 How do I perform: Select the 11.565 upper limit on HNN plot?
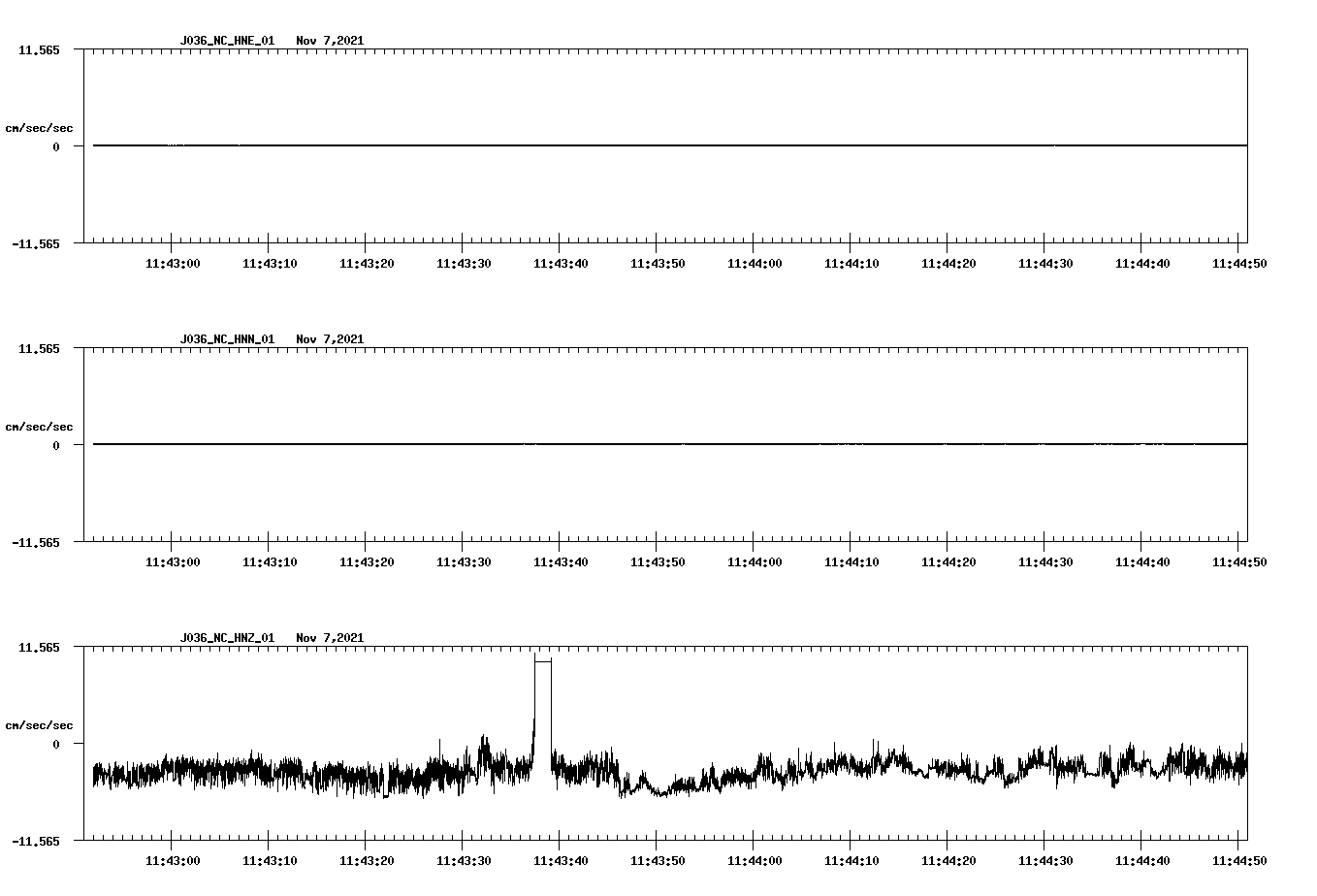[39, 348]
